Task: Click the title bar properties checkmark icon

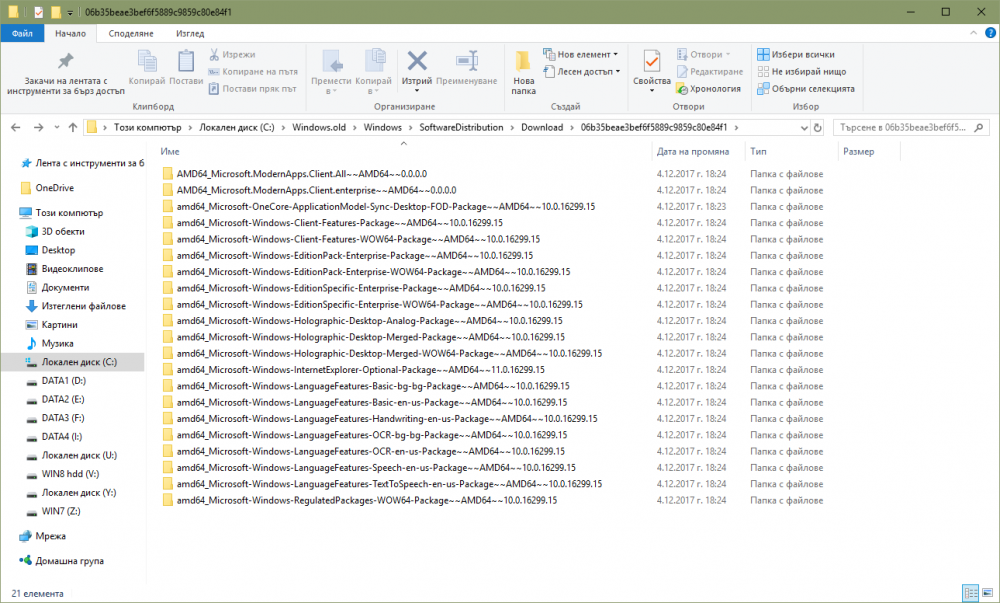Action: [39, 12]
